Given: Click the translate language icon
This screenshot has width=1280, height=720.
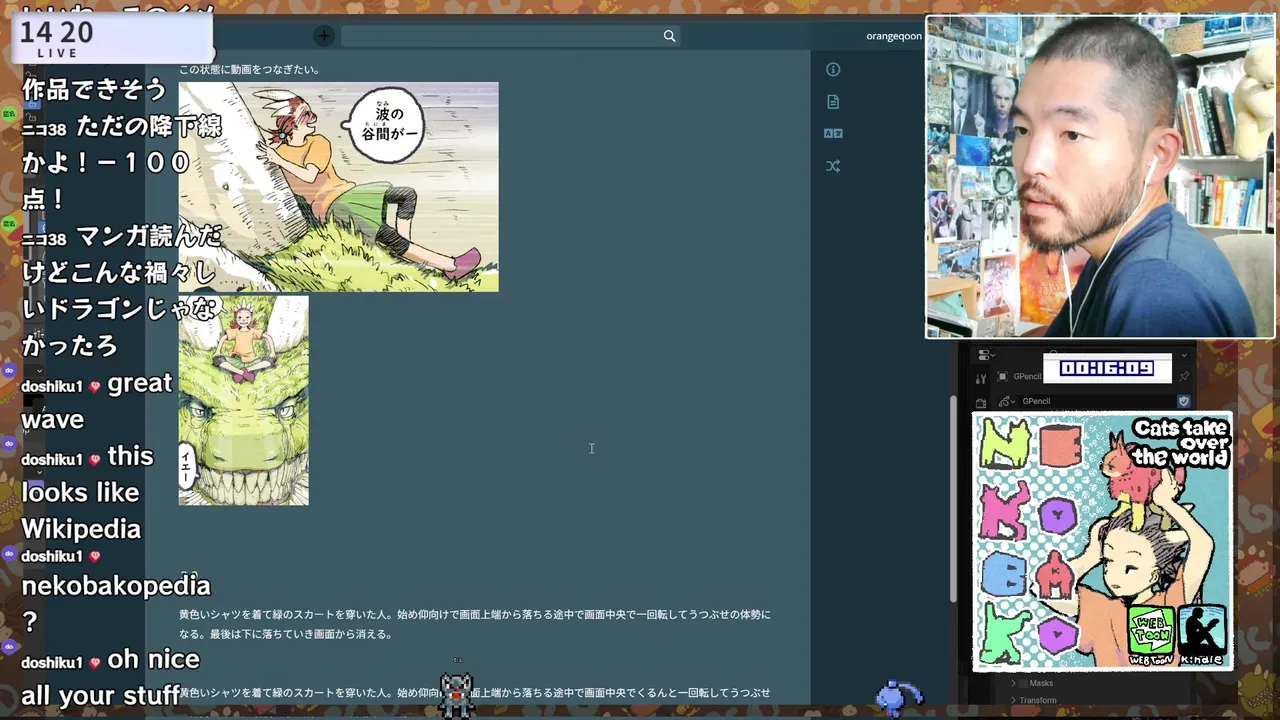Looking at the screenshot, I should [833, 133].
